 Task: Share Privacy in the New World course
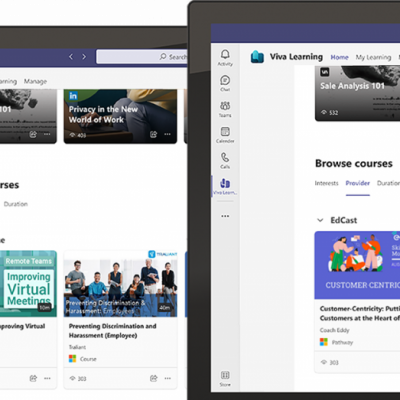(153, 134)
